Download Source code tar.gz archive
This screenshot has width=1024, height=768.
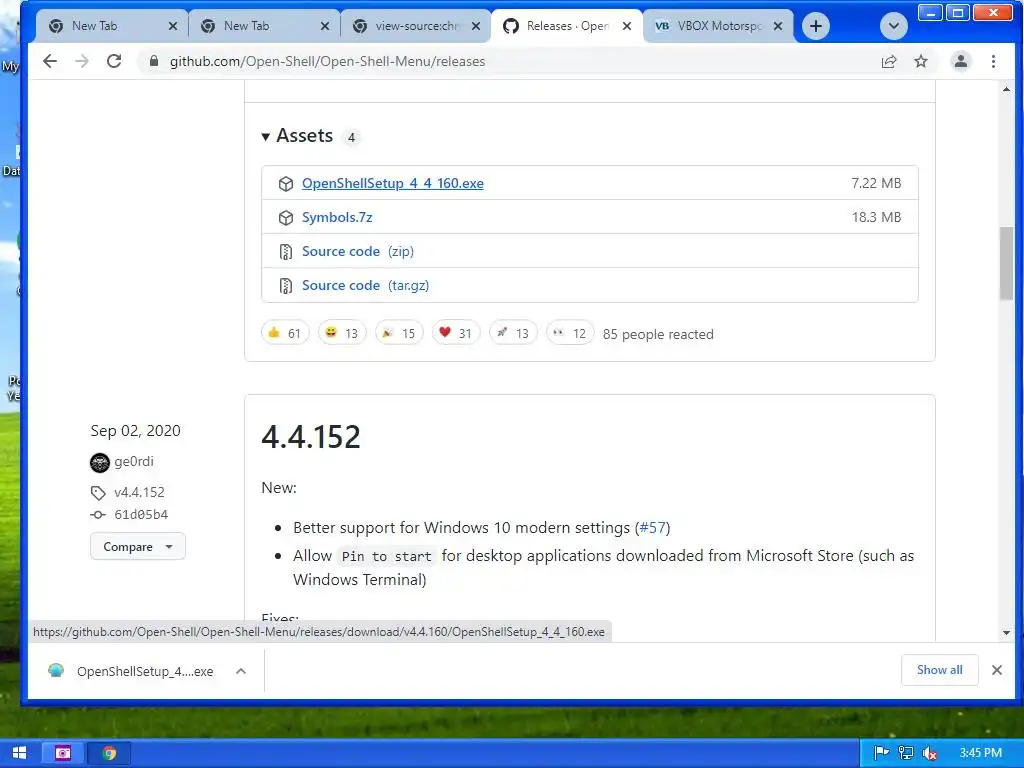pyautogui.click(x=365, y=285)
